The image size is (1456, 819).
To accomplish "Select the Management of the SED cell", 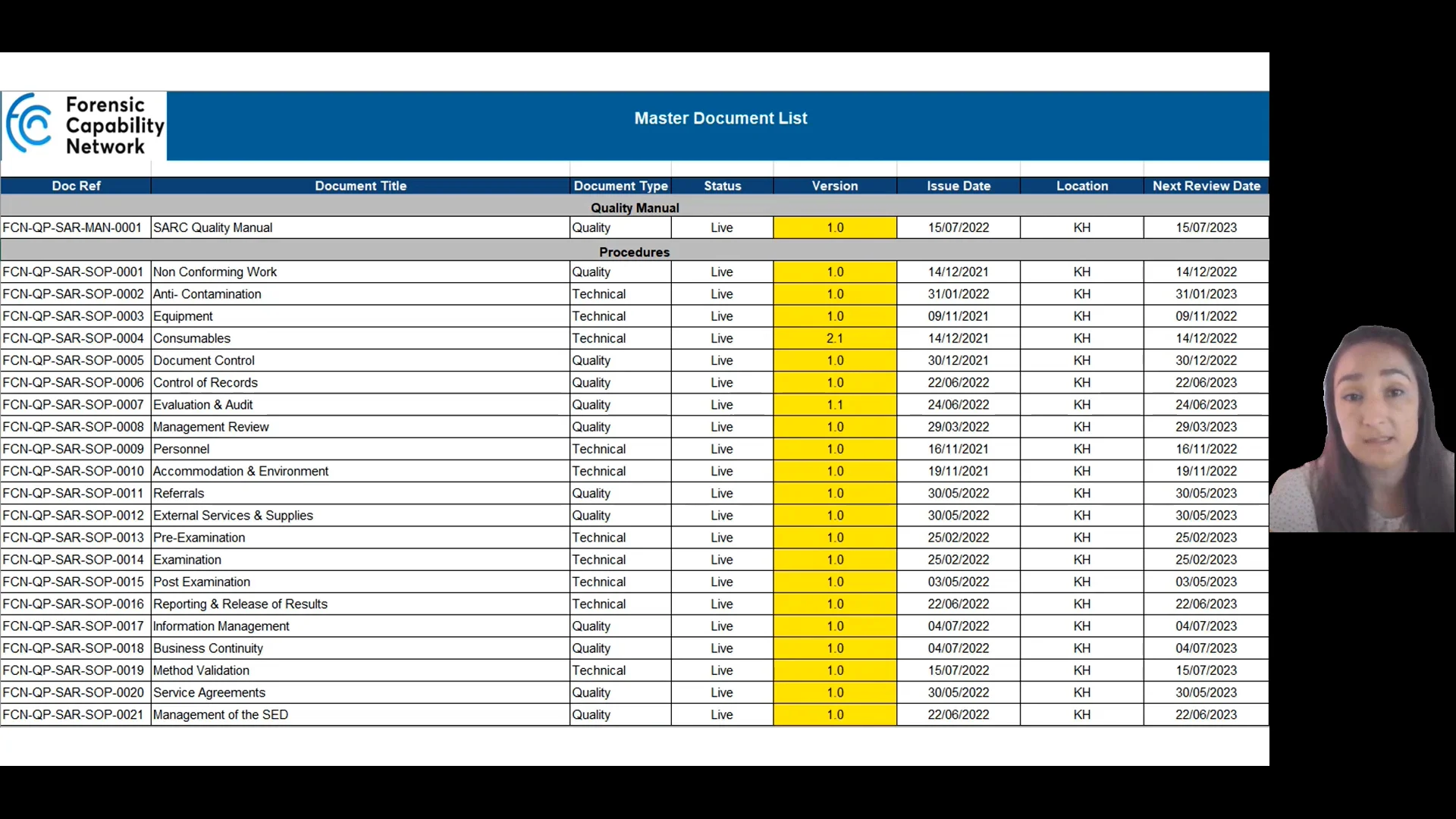I will [x=221, y=714].
